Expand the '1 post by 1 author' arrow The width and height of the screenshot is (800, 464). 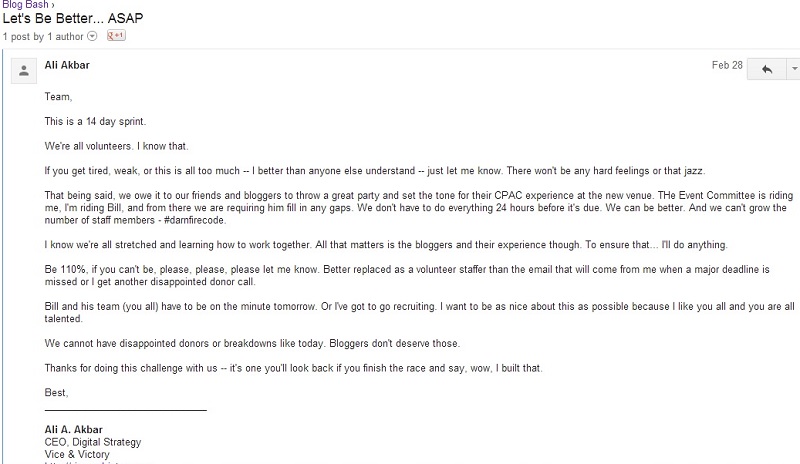(92, 36)
